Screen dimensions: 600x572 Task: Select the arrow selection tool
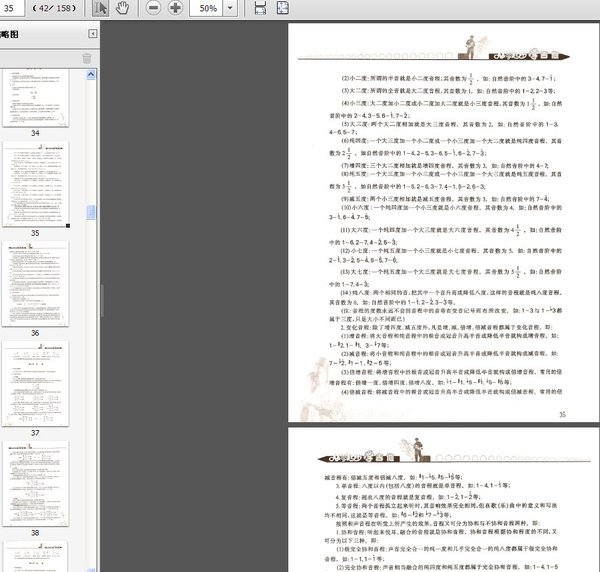[x=101, y=8]
